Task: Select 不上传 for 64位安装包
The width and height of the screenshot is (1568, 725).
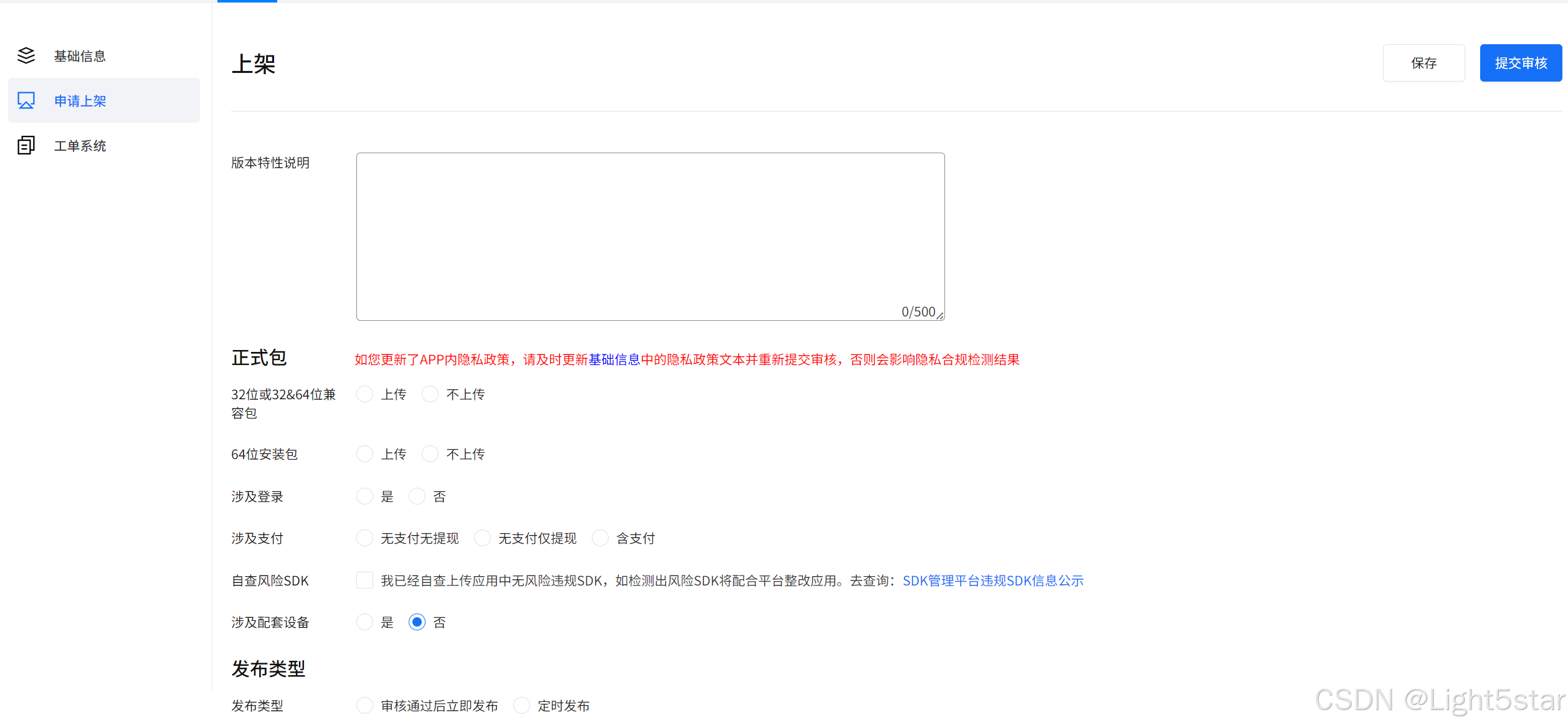Action: (430, 454)
